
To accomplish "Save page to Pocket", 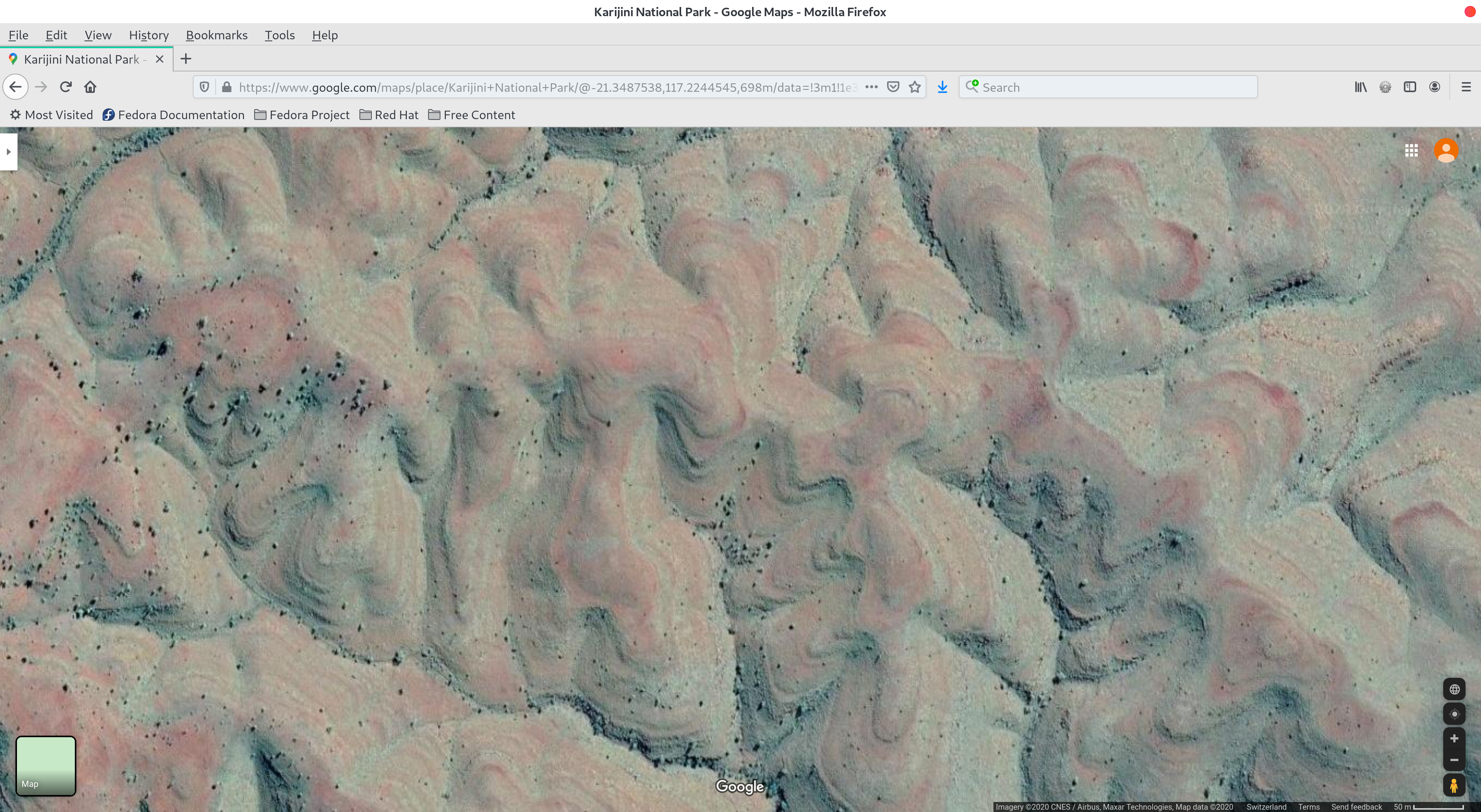I will (893, 88).
